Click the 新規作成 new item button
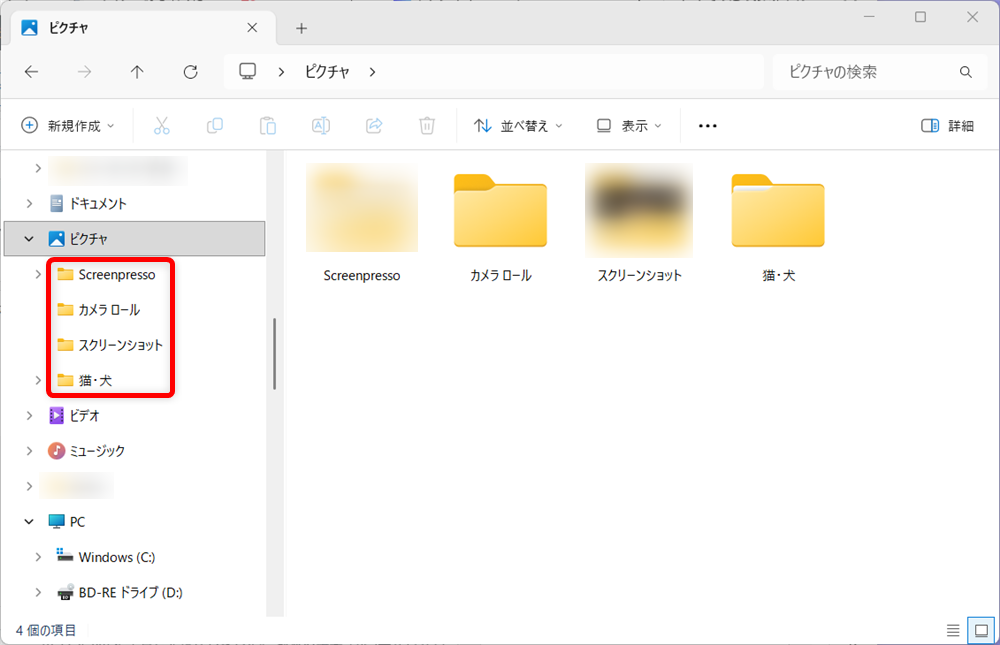This screenshot has width=1000, height=645. point(67,125)
